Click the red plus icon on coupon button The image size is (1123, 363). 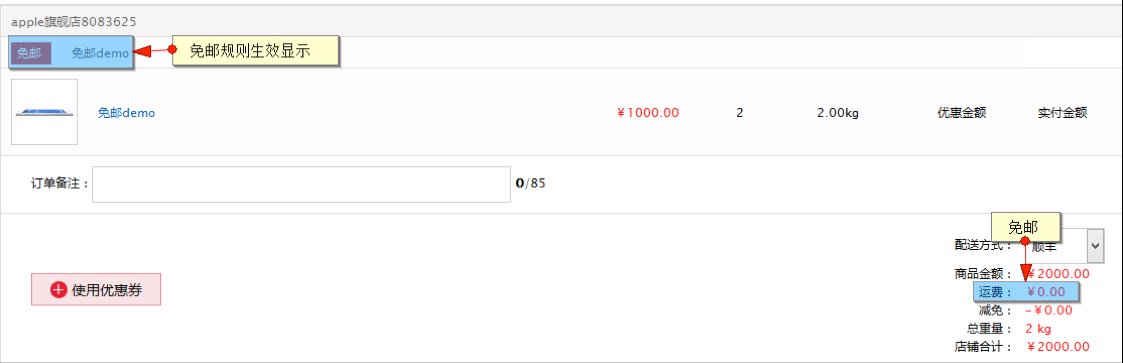point(58,289)
